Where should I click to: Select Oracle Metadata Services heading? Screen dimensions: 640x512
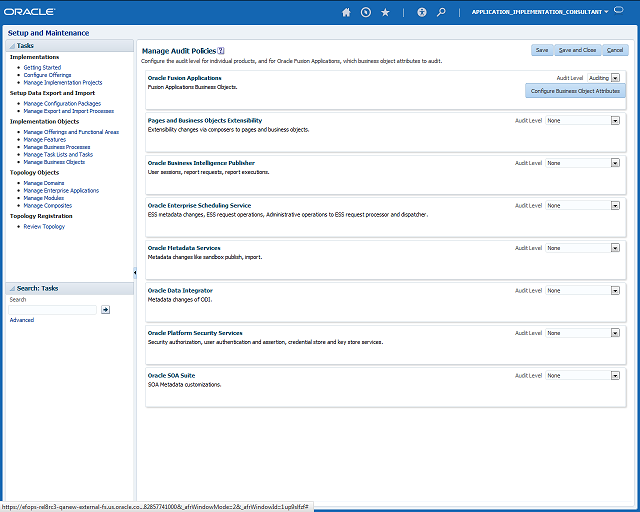184,248
